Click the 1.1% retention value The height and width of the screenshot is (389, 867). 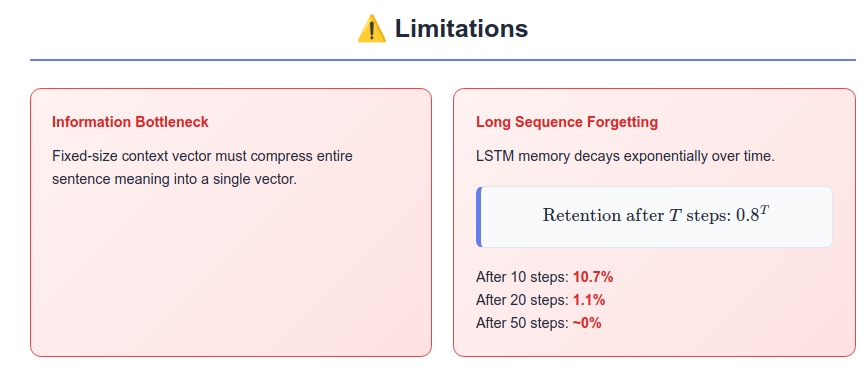[589, 300]
